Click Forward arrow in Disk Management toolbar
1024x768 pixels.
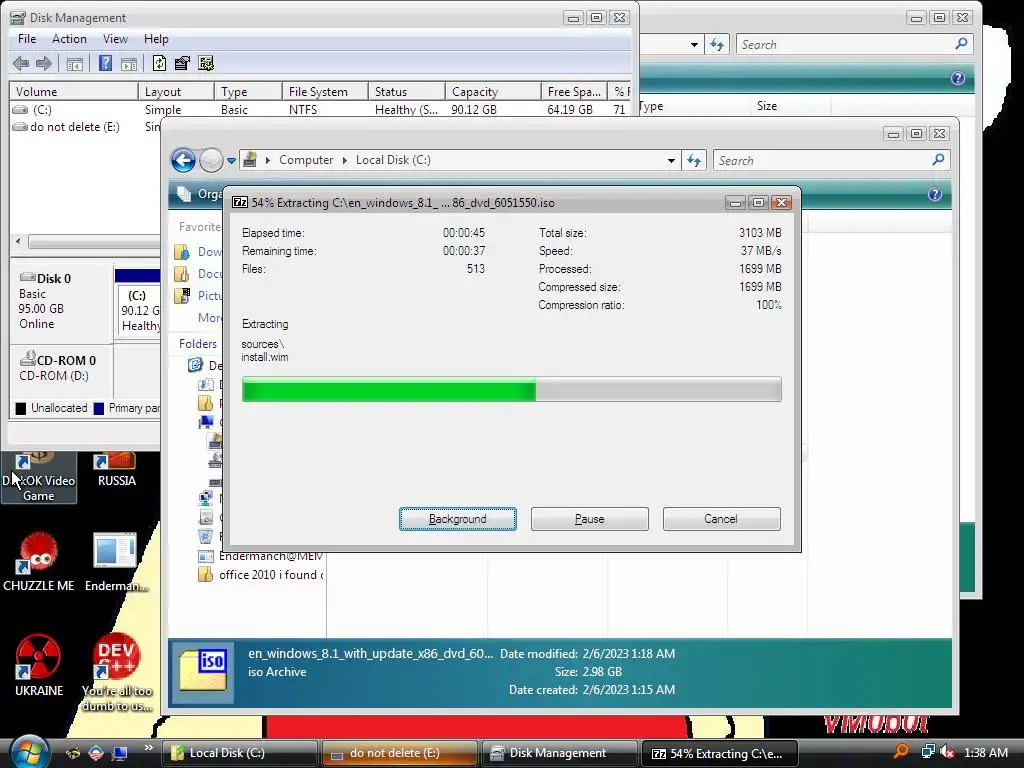click(44, 63)
